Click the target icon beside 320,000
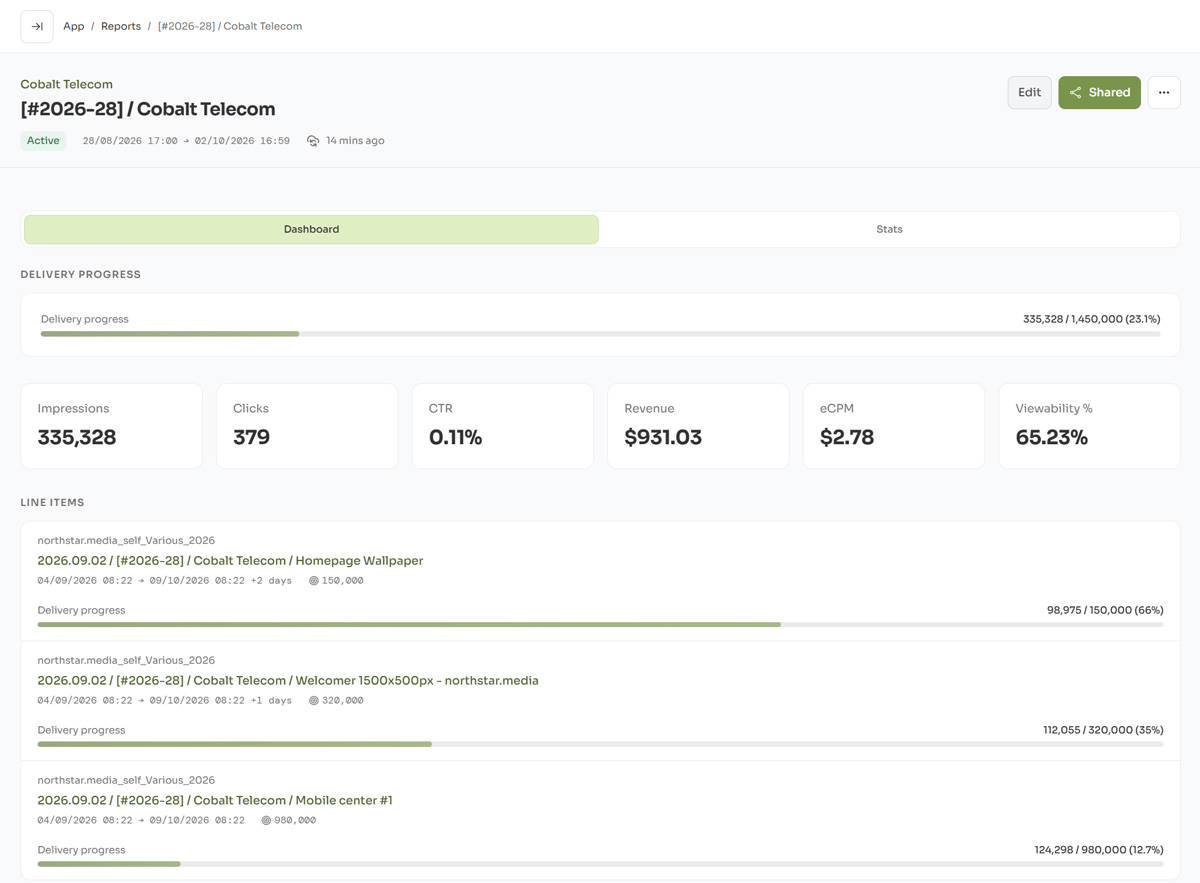 tap(314, 701)
